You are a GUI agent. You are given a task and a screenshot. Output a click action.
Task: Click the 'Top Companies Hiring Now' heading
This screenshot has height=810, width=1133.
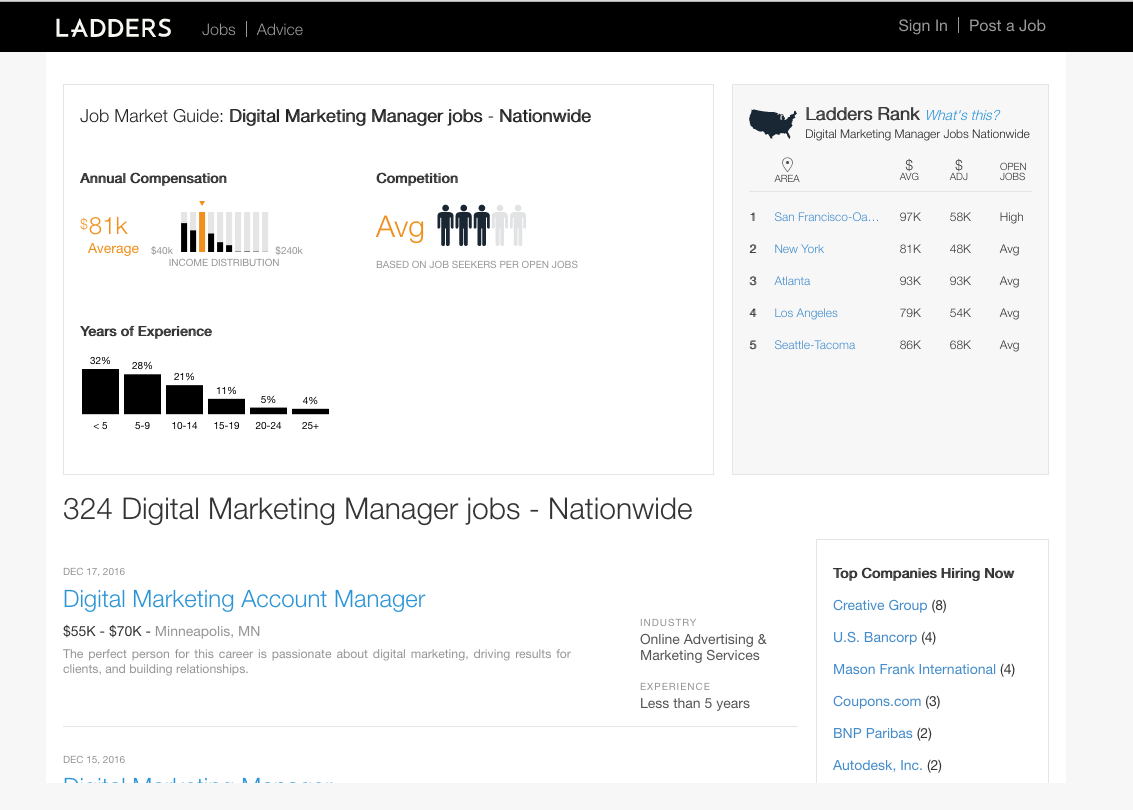[x=923, y=573]
